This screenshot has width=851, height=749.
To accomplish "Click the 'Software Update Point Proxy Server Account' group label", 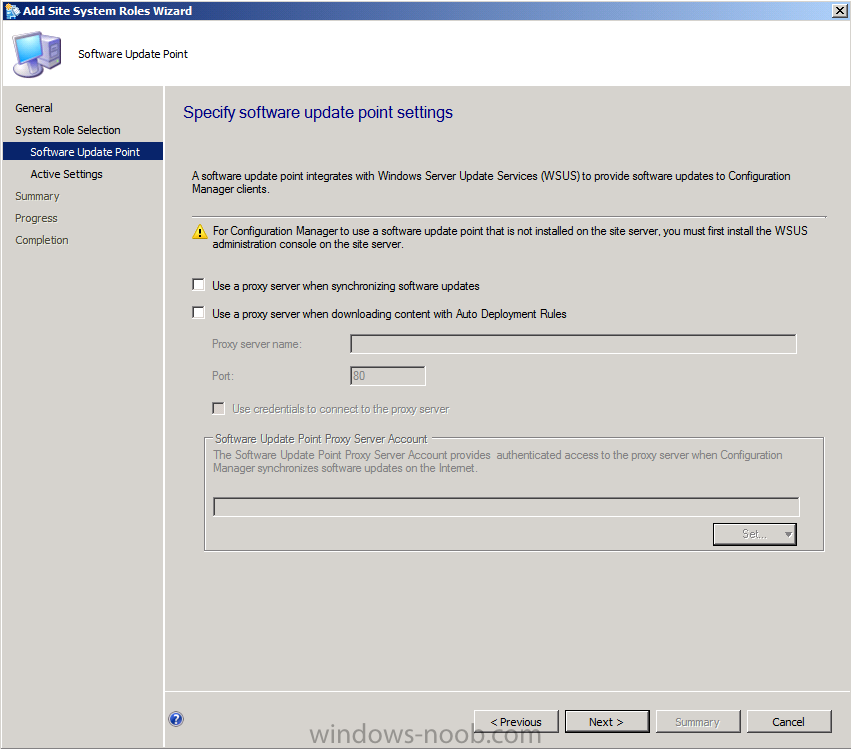I will (321, 439).
